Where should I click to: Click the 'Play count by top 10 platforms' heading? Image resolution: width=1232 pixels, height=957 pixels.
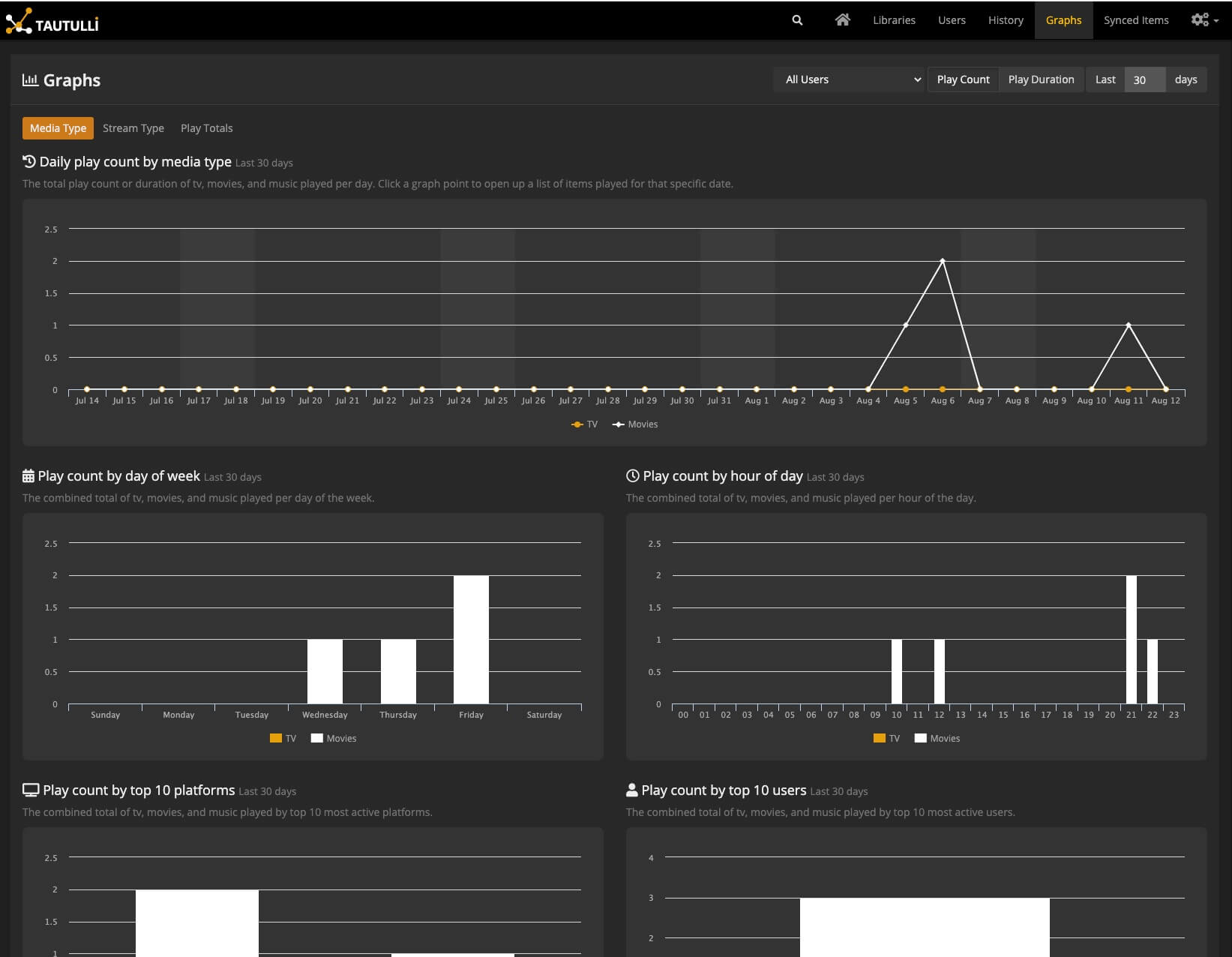tap(139, 790)
